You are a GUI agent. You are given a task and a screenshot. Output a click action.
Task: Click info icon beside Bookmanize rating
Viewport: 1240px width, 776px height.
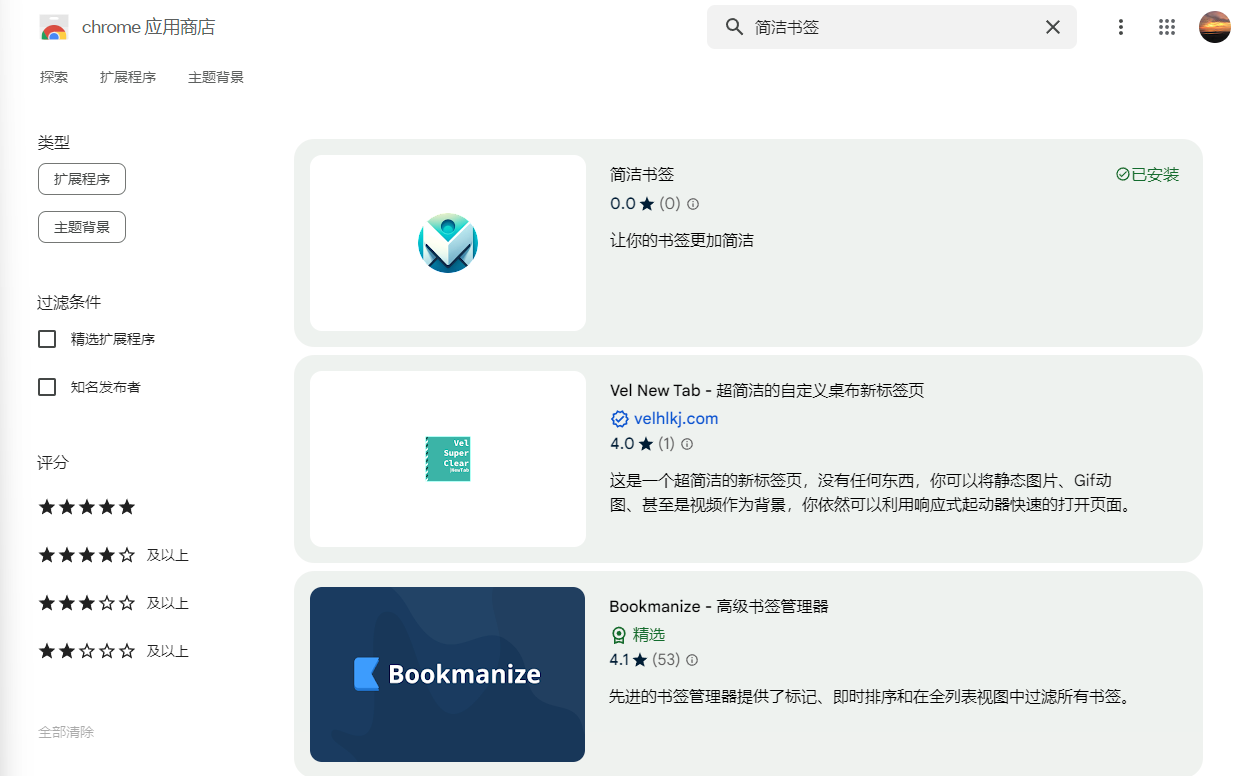click(x=692, y=660)
